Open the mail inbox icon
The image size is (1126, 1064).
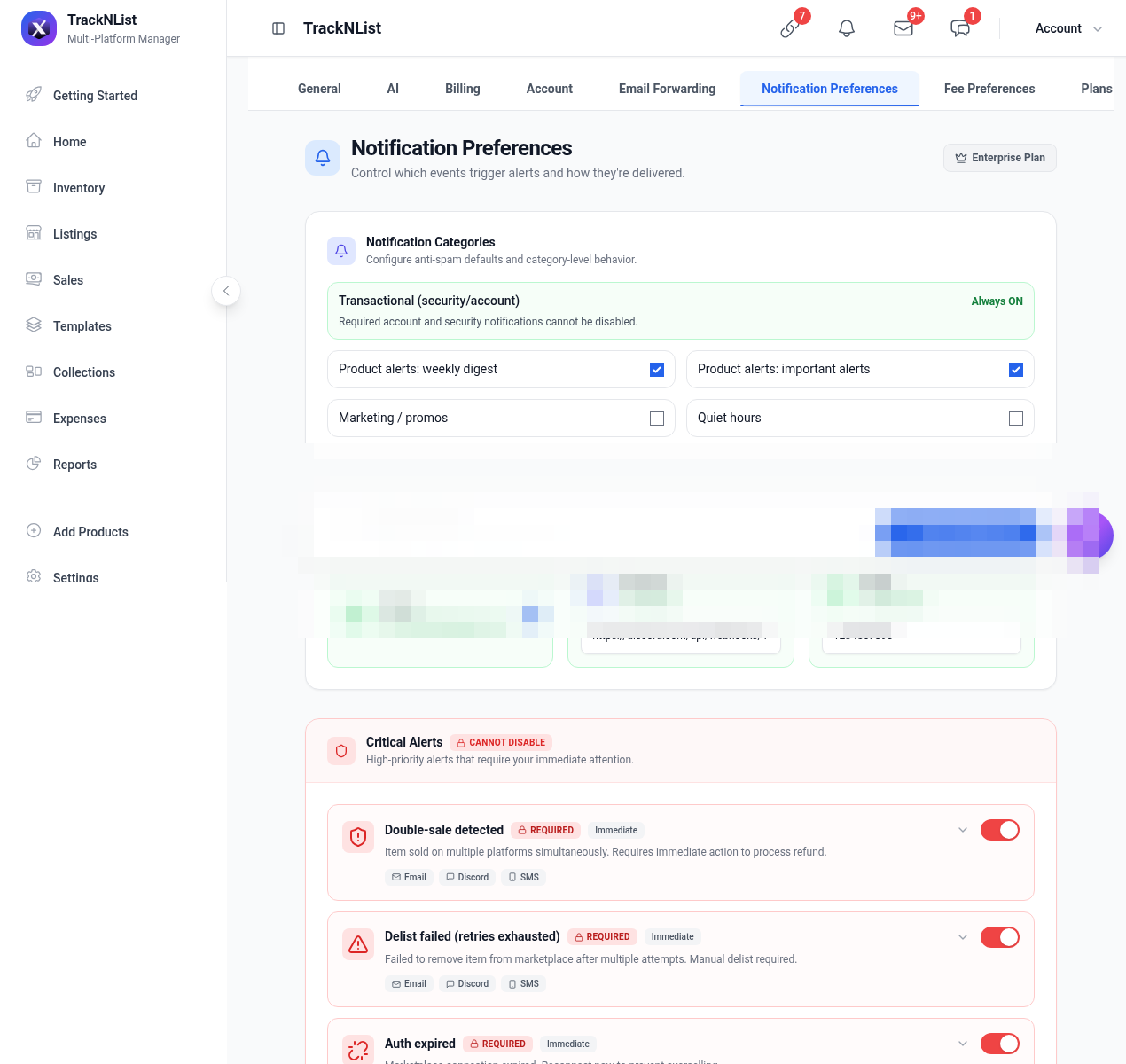903,28
